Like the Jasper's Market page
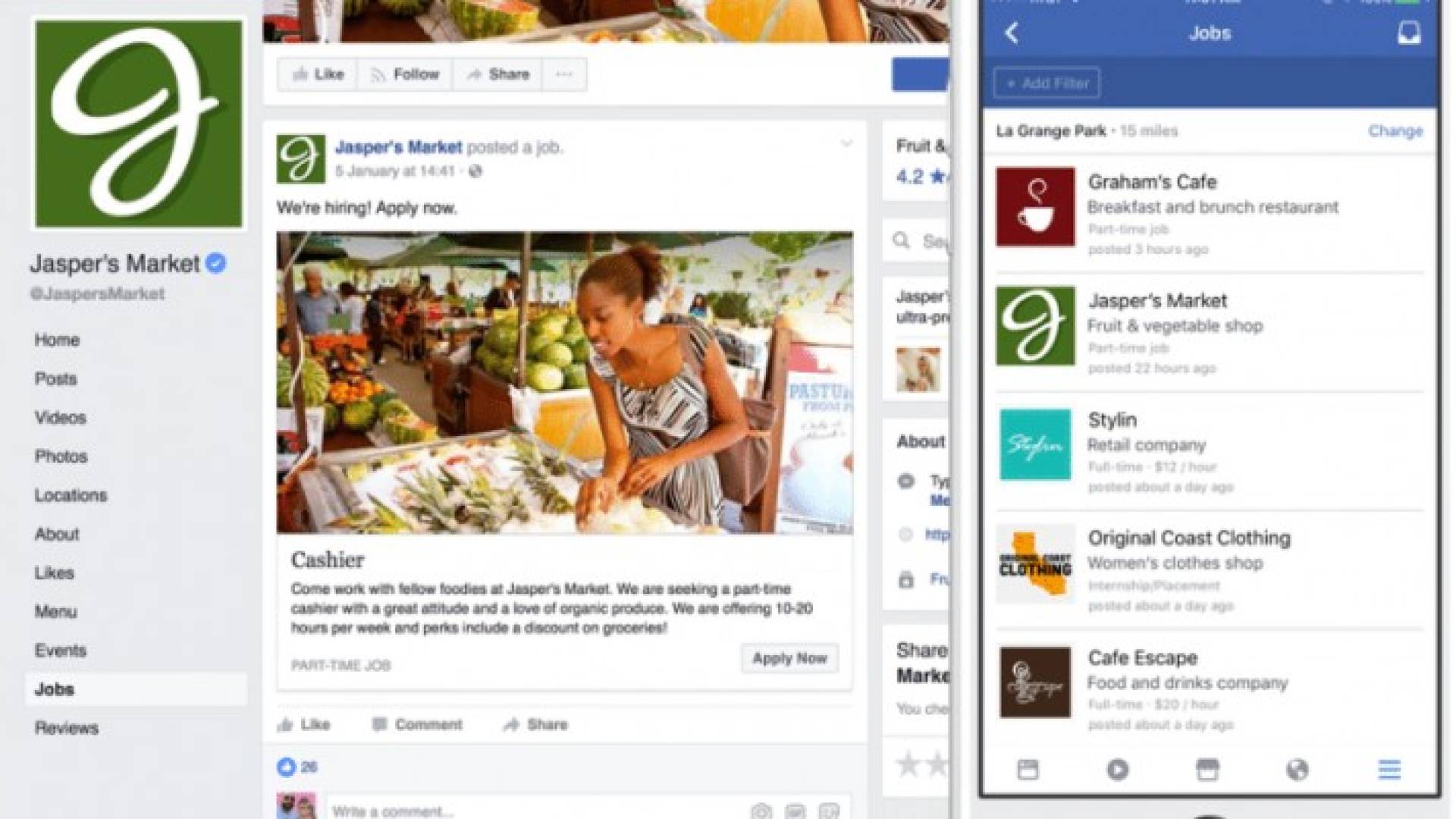This screenshot has width=1456, height=819. pyautogui.click(x=318, y=74)
